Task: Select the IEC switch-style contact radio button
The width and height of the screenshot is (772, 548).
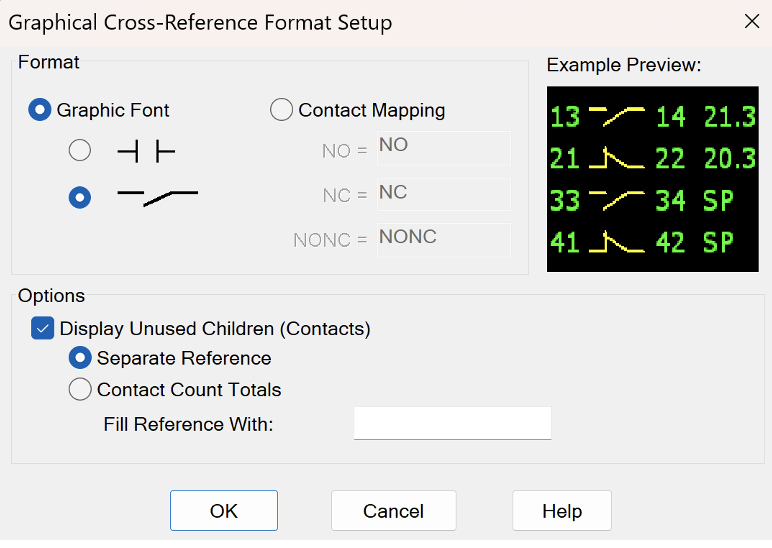Action: pos(80,197)
